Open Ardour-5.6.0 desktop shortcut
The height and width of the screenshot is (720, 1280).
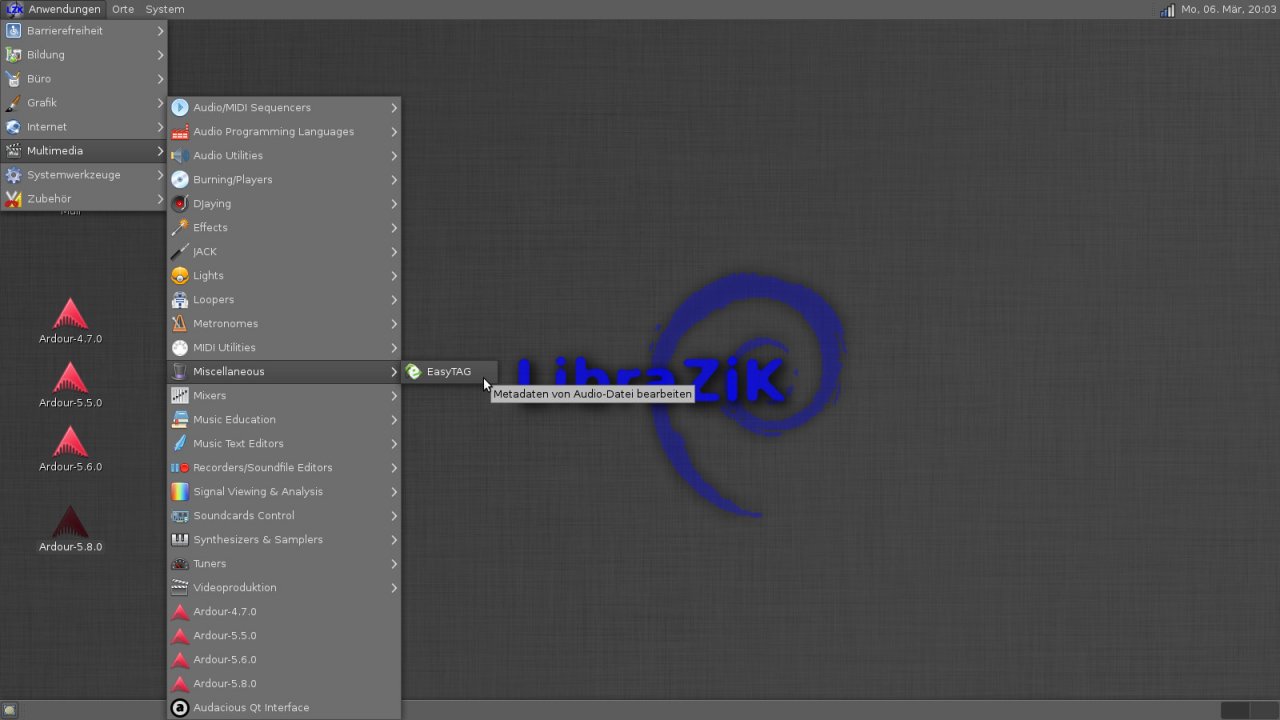70,448
